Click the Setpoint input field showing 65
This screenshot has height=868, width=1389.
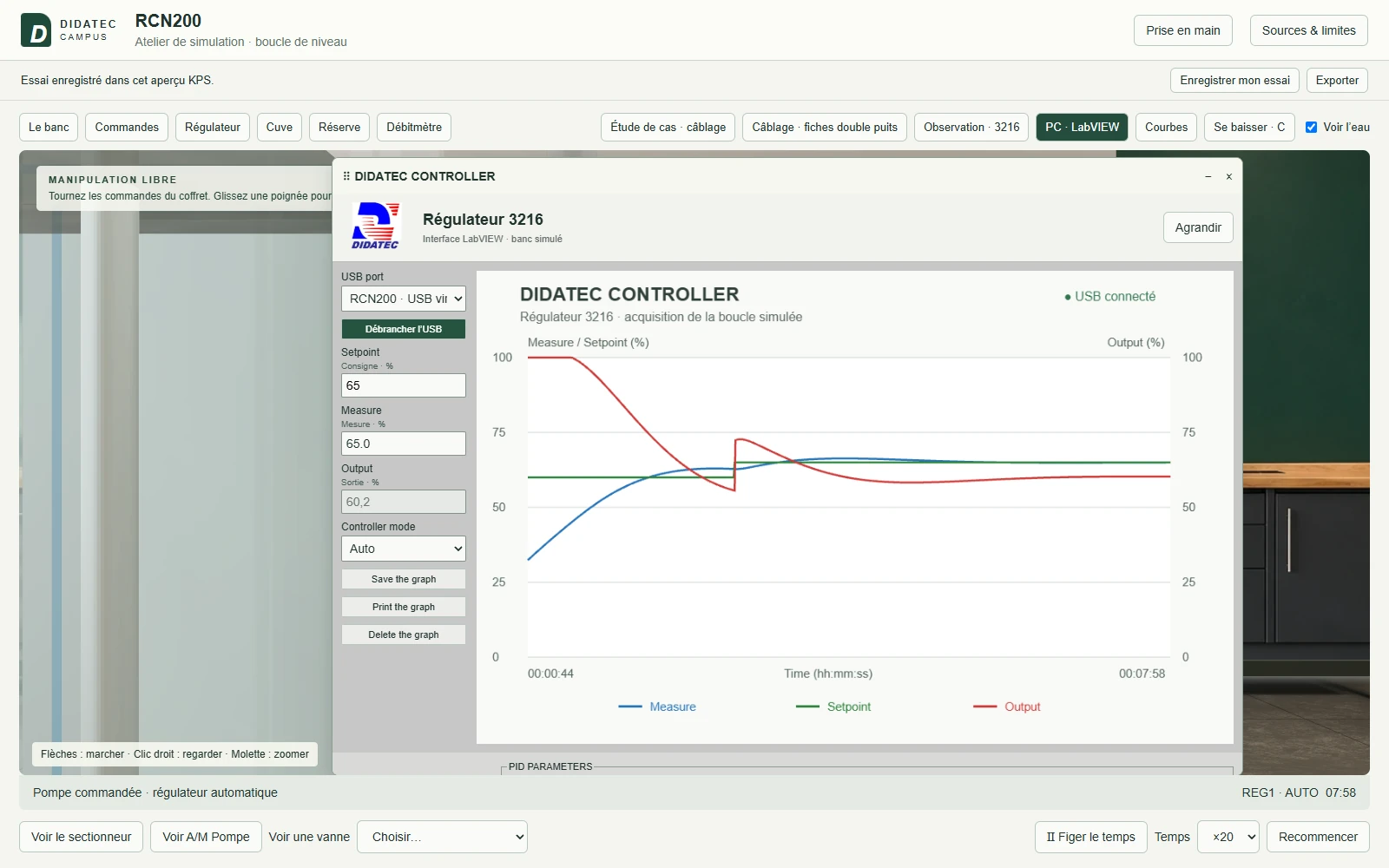click(x=404, y=385)
